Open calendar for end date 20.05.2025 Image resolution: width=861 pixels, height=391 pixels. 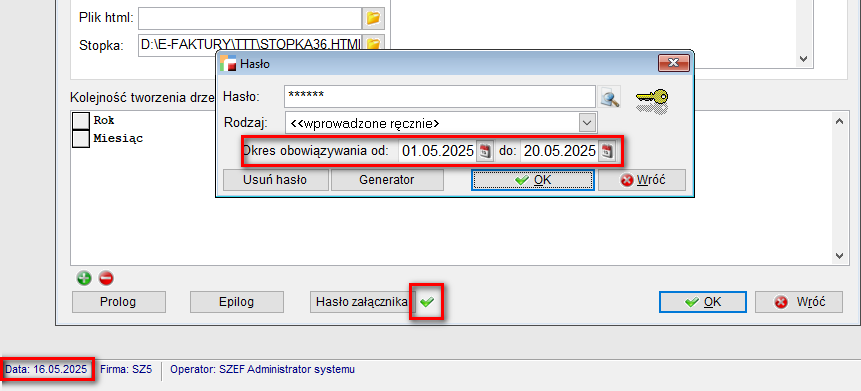coord(607,152)
